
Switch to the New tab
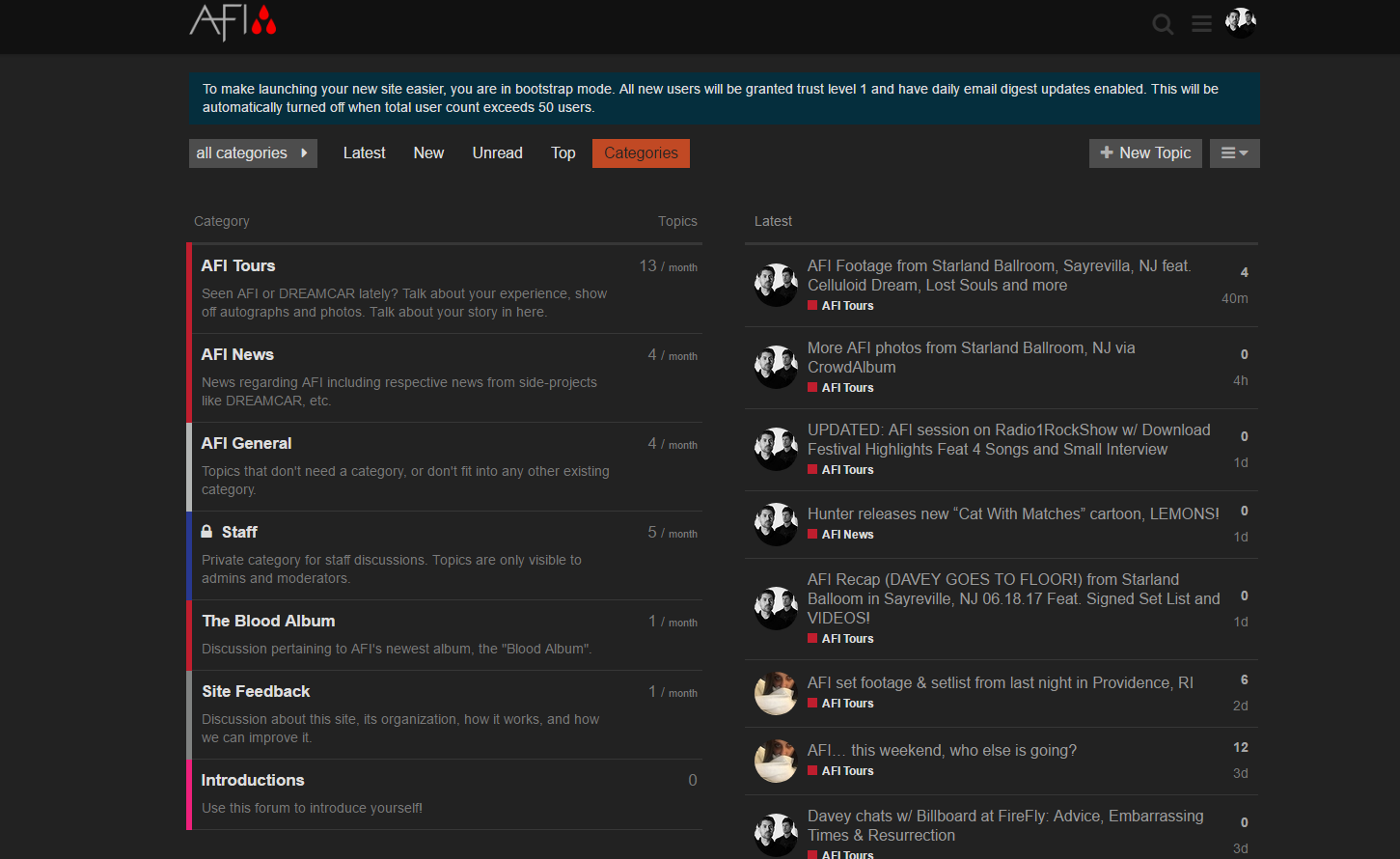coord(429,153)
